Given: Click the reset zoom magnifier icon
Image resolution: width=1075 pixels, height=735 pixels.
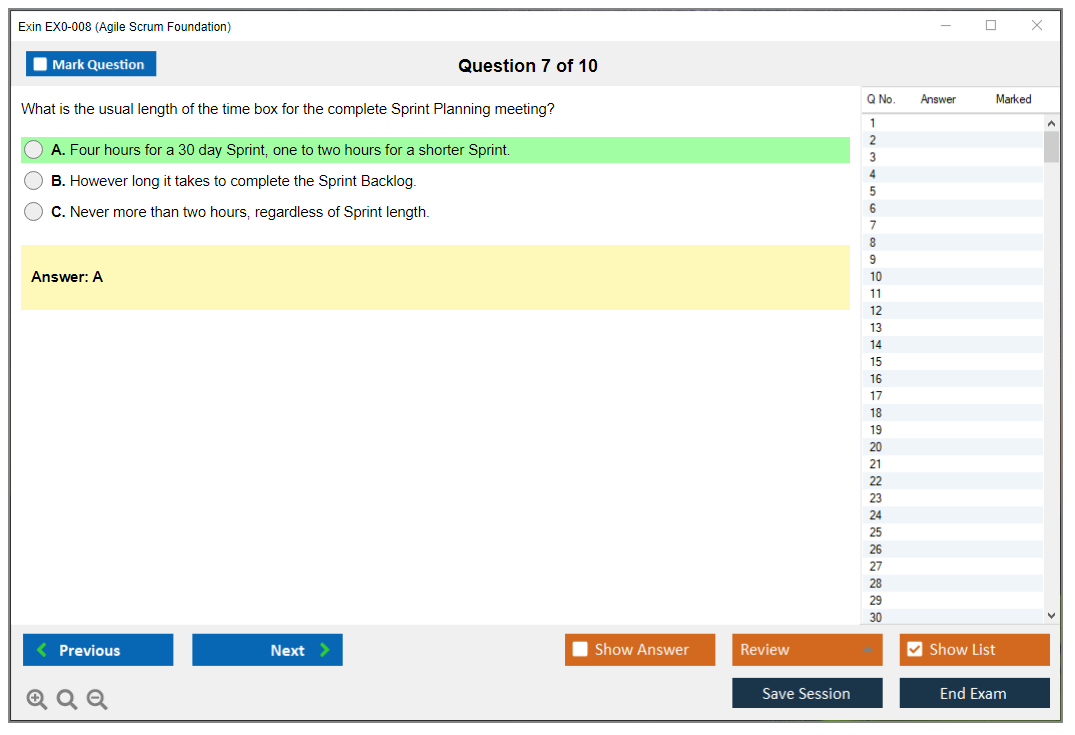Looking at the screenshot, I should 67,700.
